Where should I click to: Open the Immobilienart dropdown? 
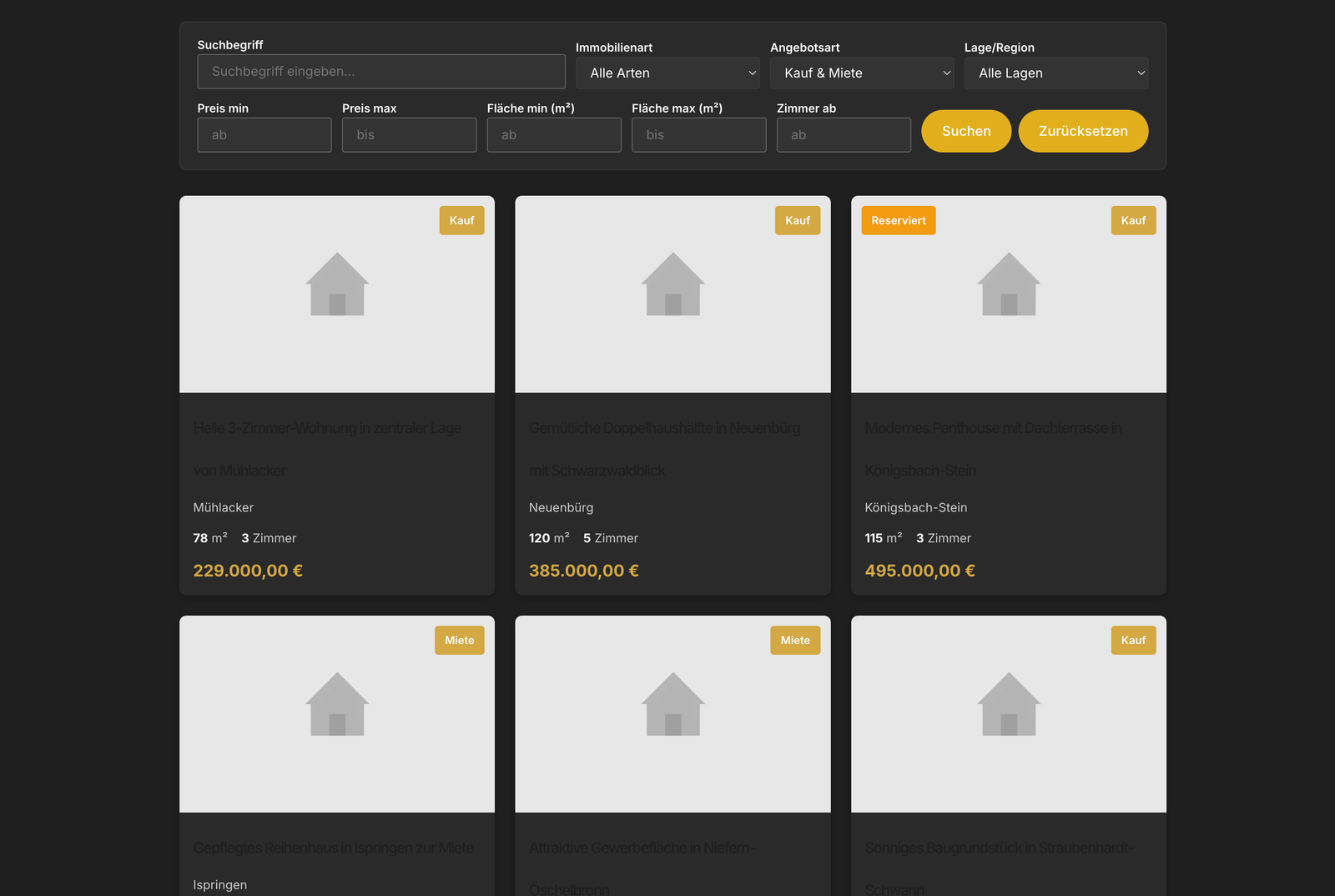(667, 73)
